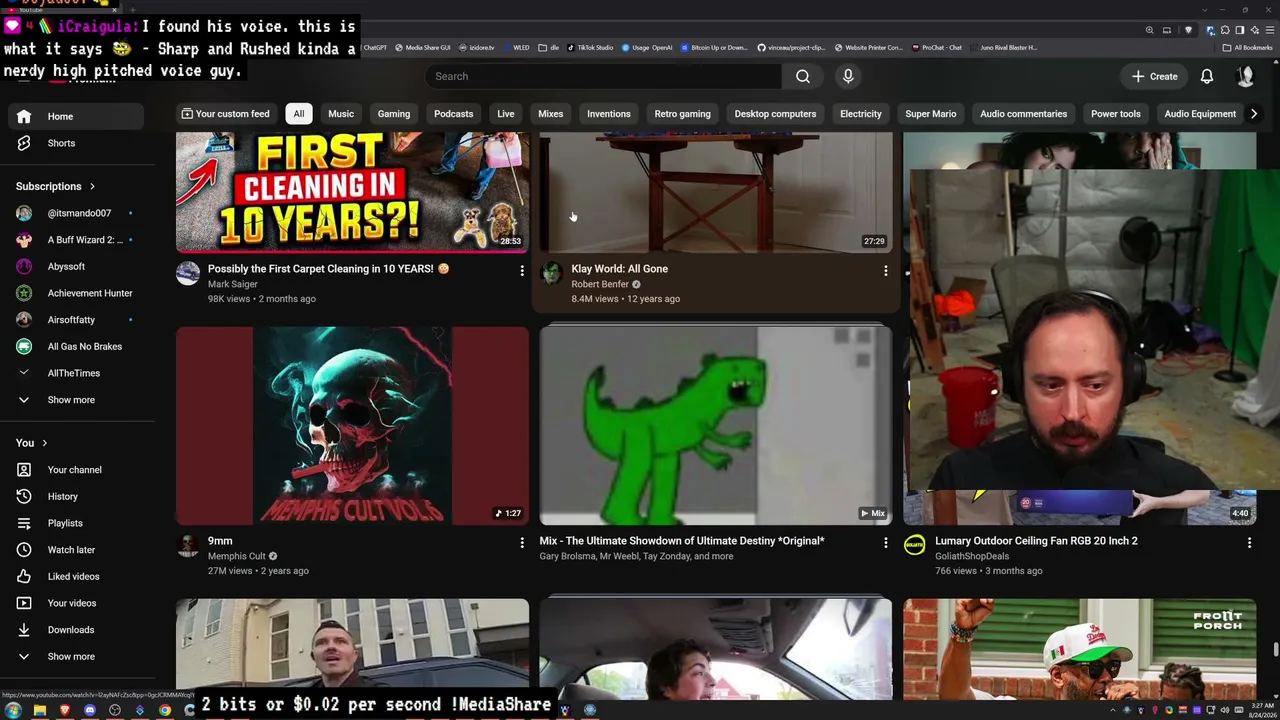The image size is (1280, 720).
Task: Open Mark Saiger channel avatar
Action: tap(188, 273)
